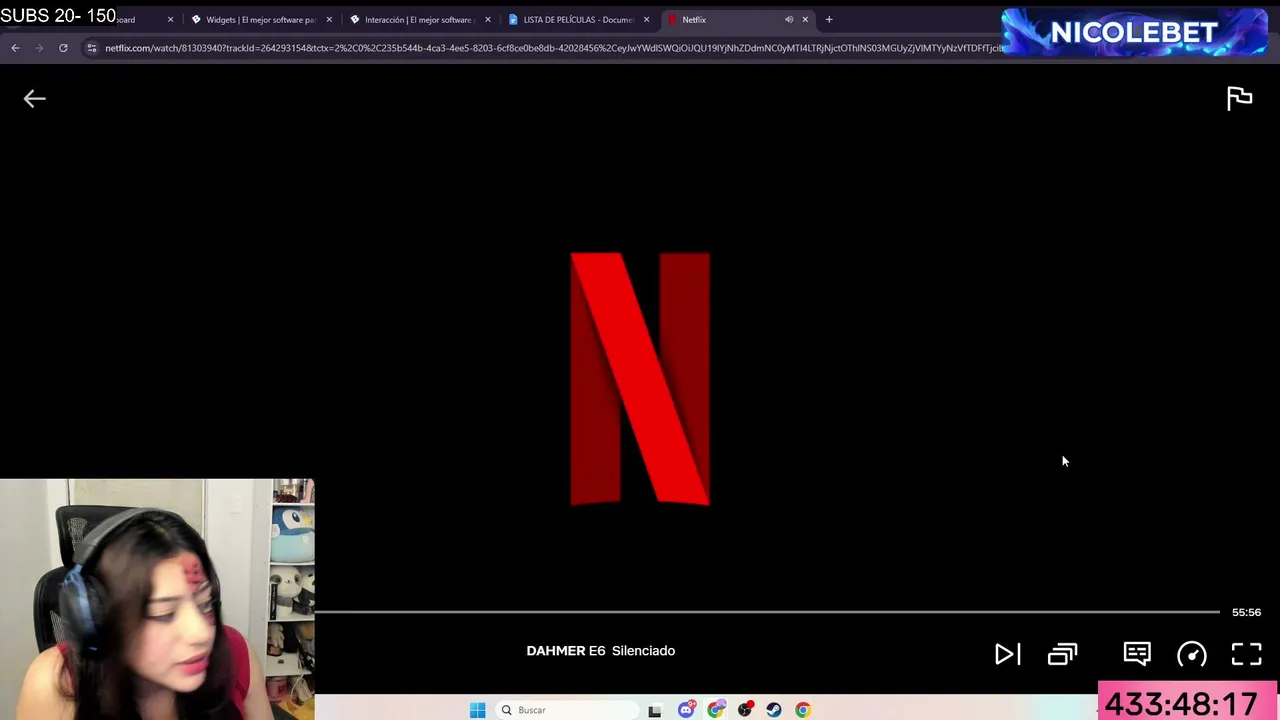This screenshot has width=1280, height=720.
Task: Open a new browser tab
Action: [829, 19]
